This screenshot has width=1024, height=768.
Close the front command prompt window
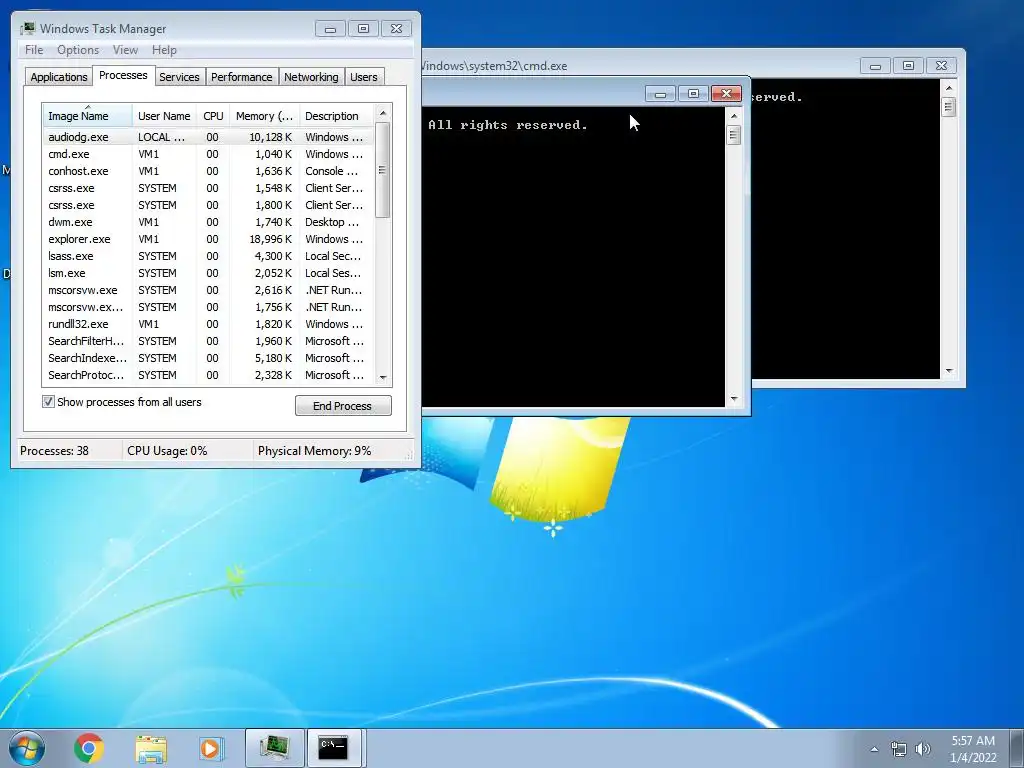point(726,94)
